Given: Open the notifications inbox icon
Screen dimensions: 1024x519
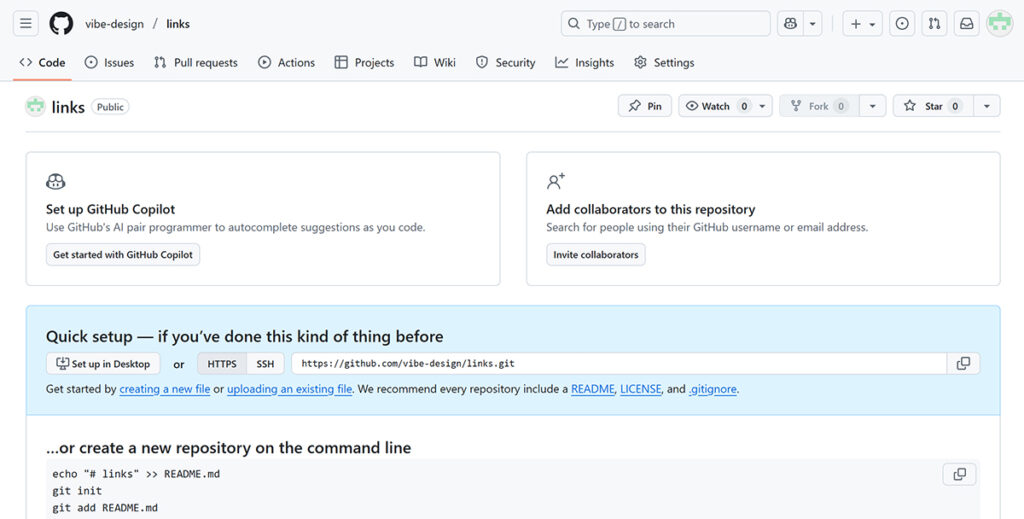Looking at the screenshot, I should pos(966,23).
